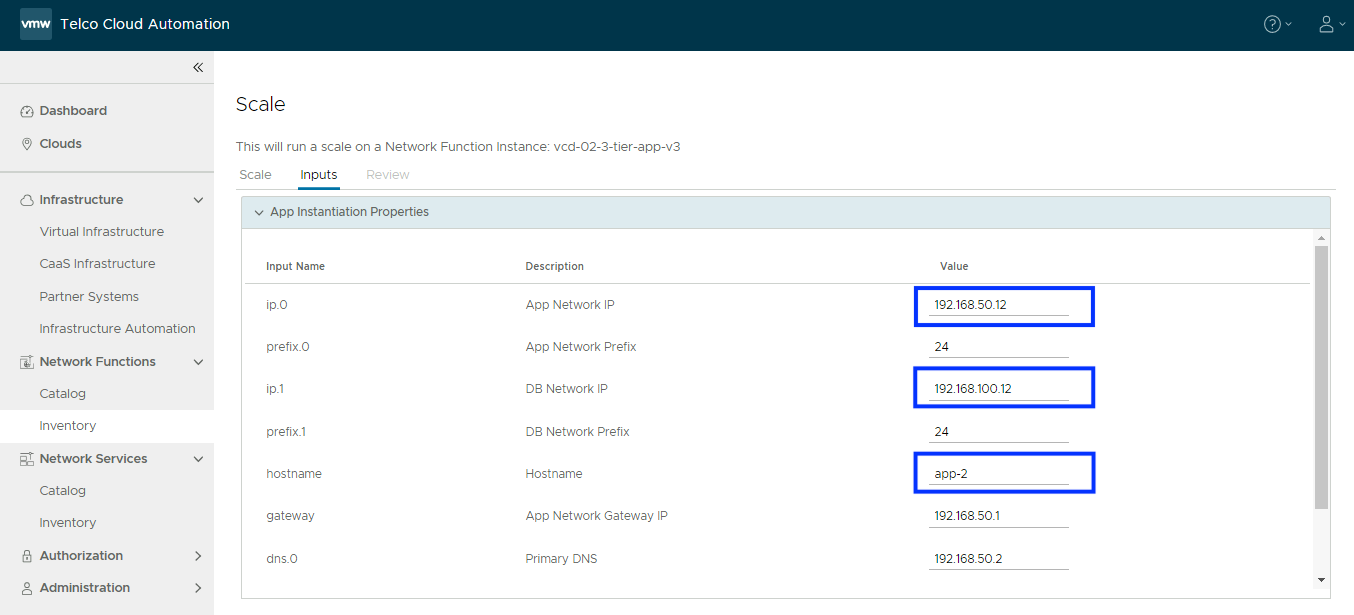This screenshot has width=1354, height=615.
Task: Go to CaaS Infrastructure
Action: coord(97,264)
